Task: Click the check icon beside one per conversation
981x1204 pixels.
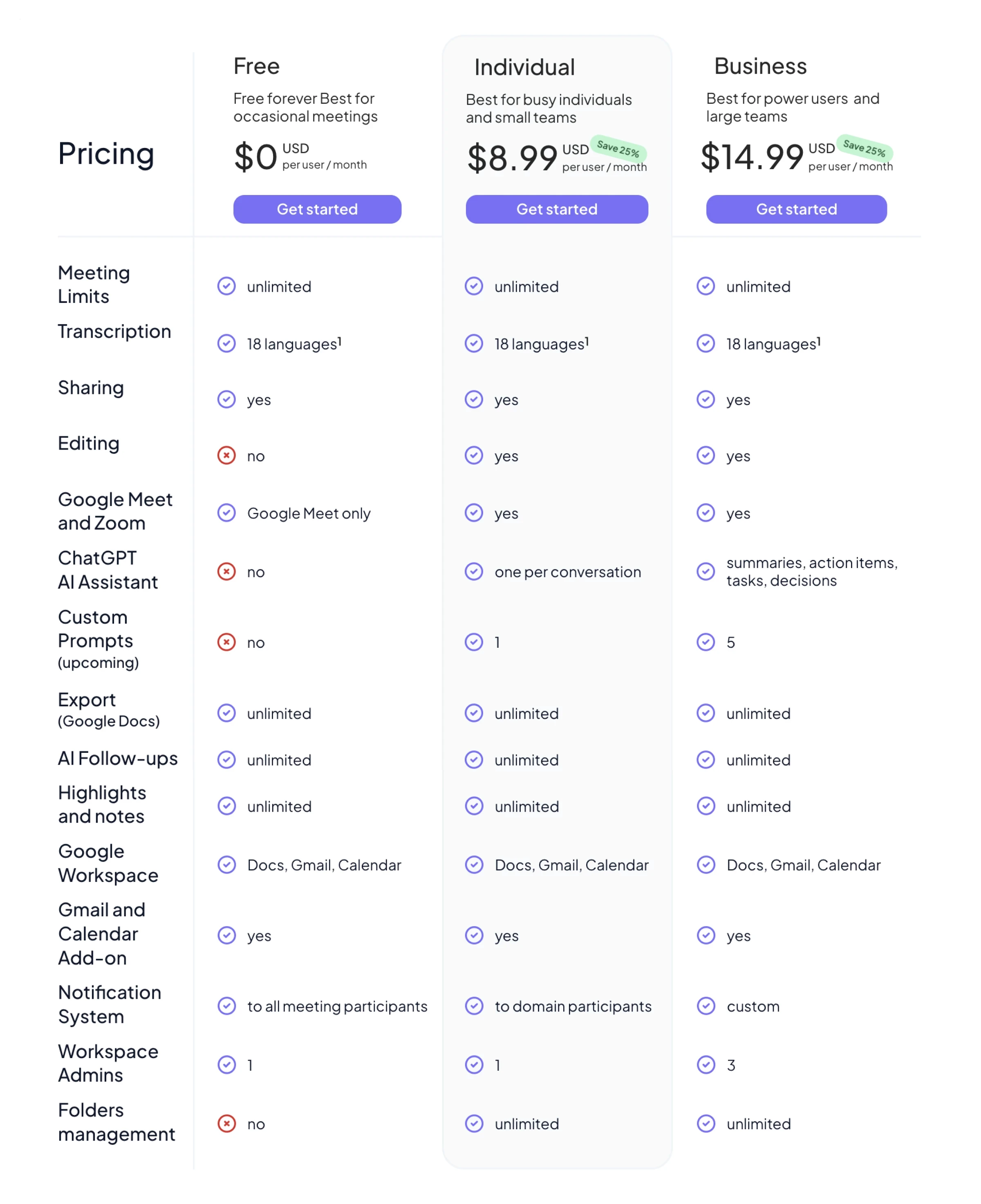Action: tap(474, 571)
